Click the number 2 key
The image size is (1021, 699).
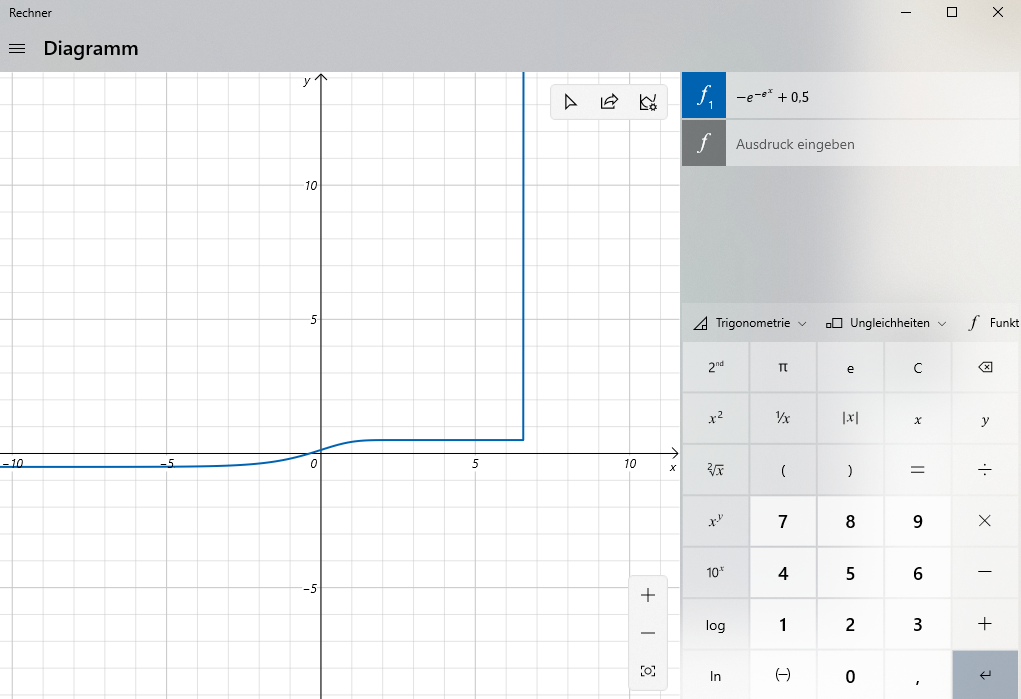point(850,624)
